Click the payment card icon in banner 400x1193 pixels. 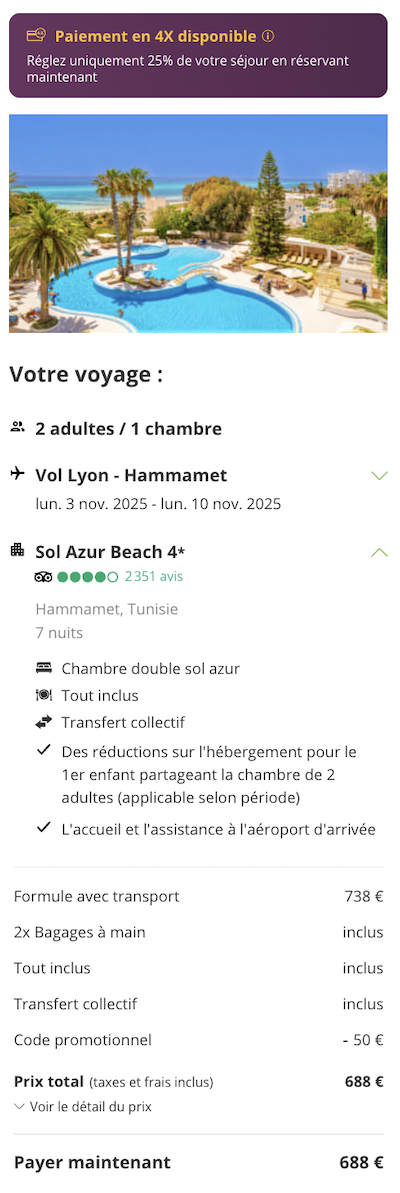[x=36, y=35]
